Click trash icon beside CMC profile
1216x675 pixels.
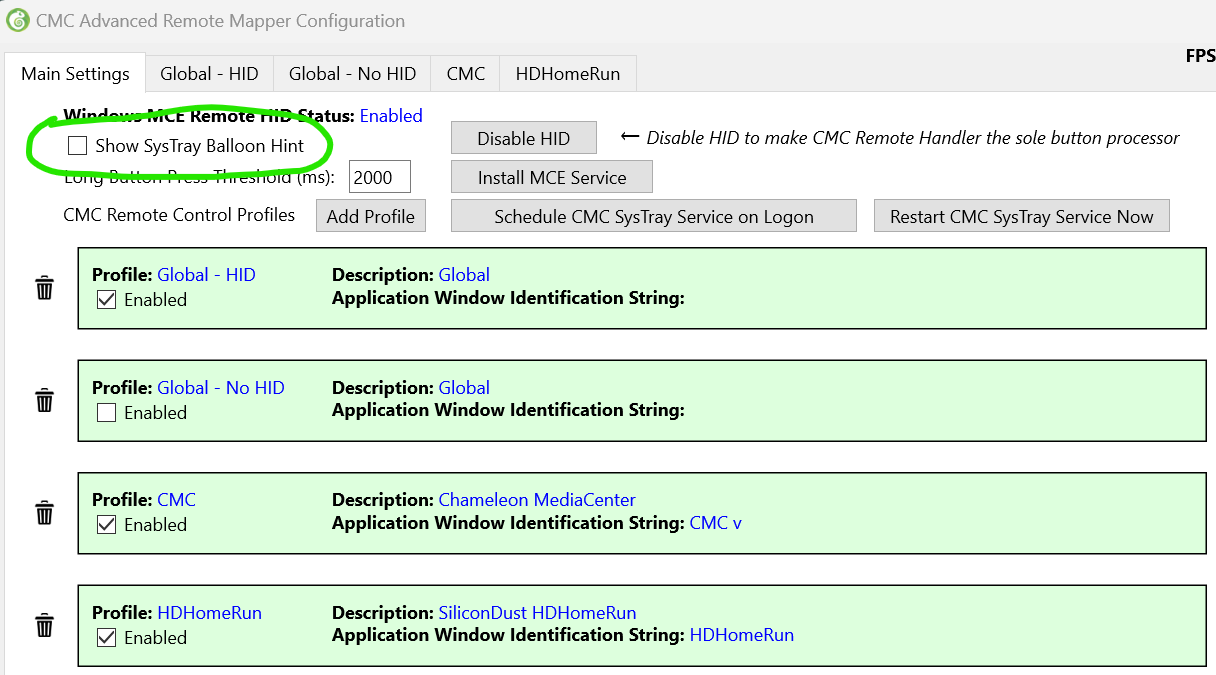tap(45, 513)
